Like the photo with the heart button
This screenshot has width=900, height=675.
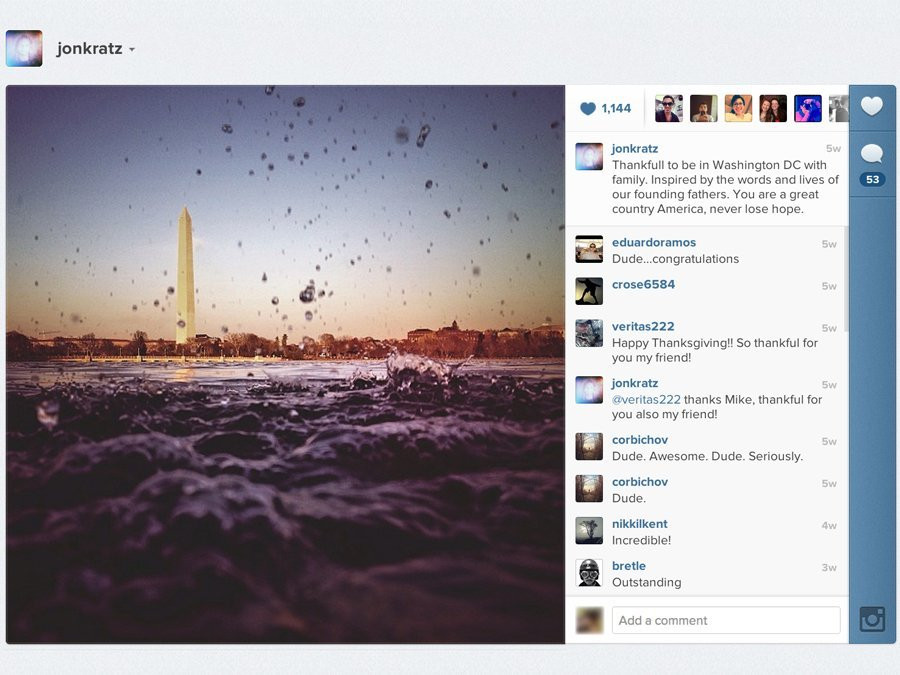872,107
